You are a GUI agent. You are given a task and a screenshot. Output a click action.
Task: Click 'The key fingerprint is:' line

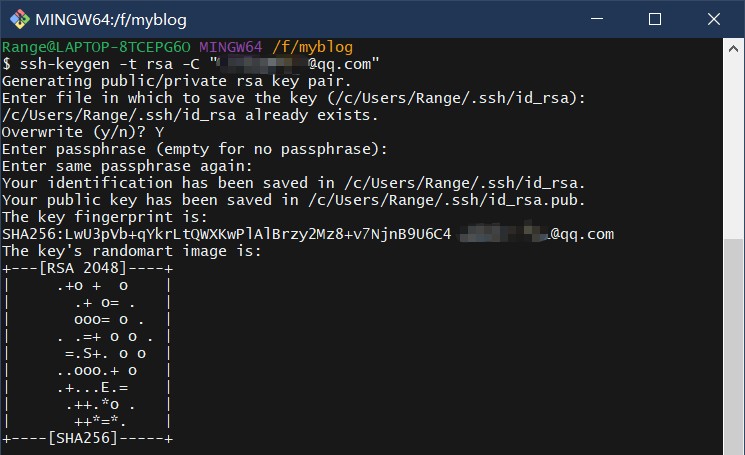click(x=105, y=217)
